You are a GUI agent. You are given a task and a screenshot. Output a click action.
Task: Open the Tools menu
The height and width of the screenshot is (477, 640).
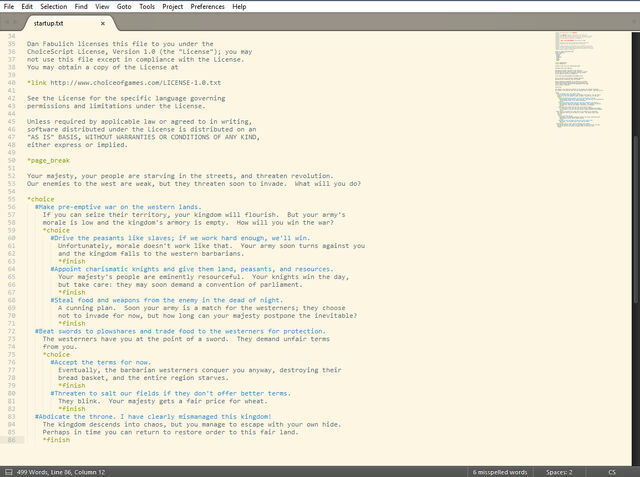coord(147,7)
